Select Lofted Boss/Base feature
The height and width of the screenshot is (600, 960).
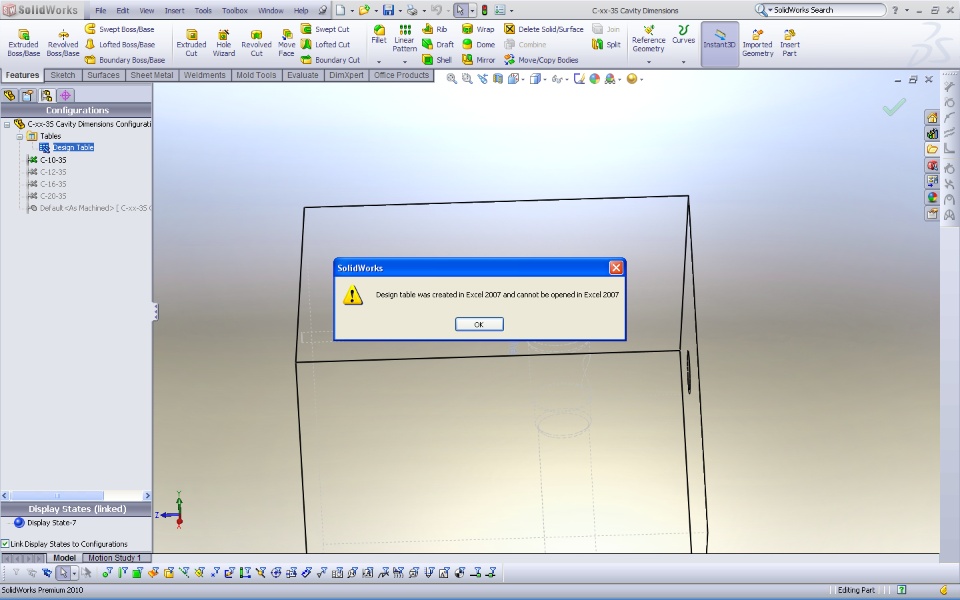pyautogui.click(x=119, y=44)
